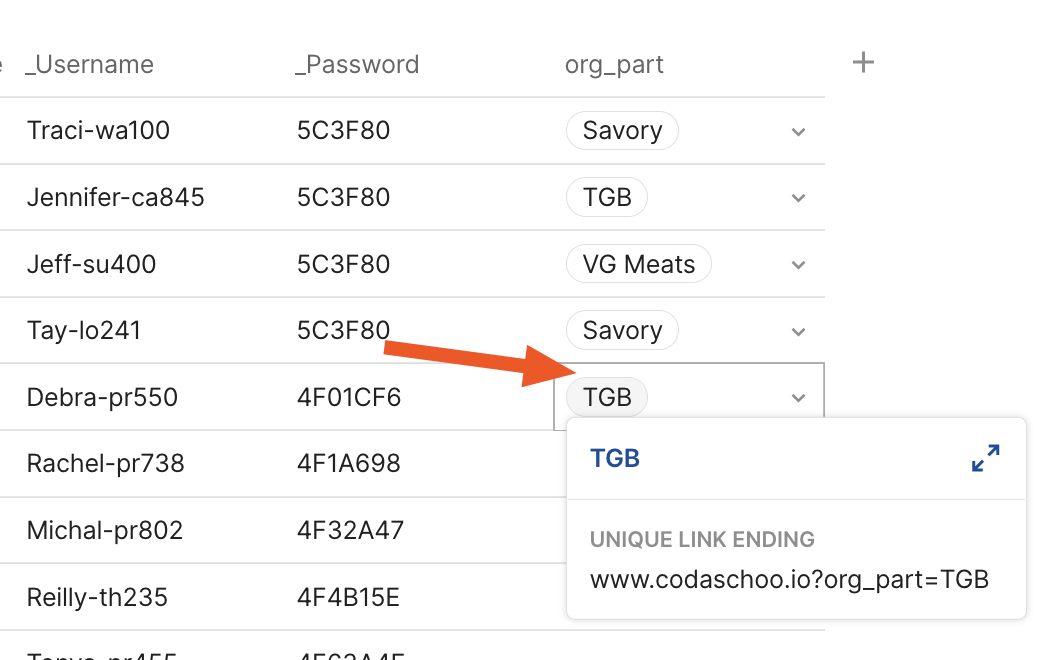Open org_part dropdown for Jennifer-ca845
Viewport: 1042px width, 660px height.
tap(798, 198)
